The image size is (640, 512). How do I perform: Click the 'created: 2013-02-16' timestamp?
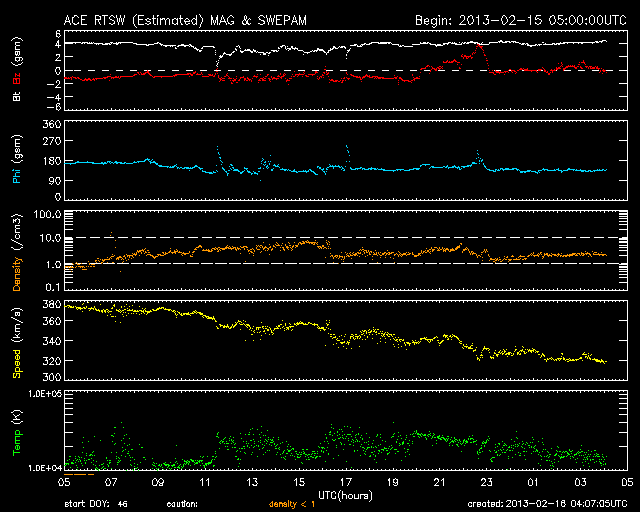(547, 504)
